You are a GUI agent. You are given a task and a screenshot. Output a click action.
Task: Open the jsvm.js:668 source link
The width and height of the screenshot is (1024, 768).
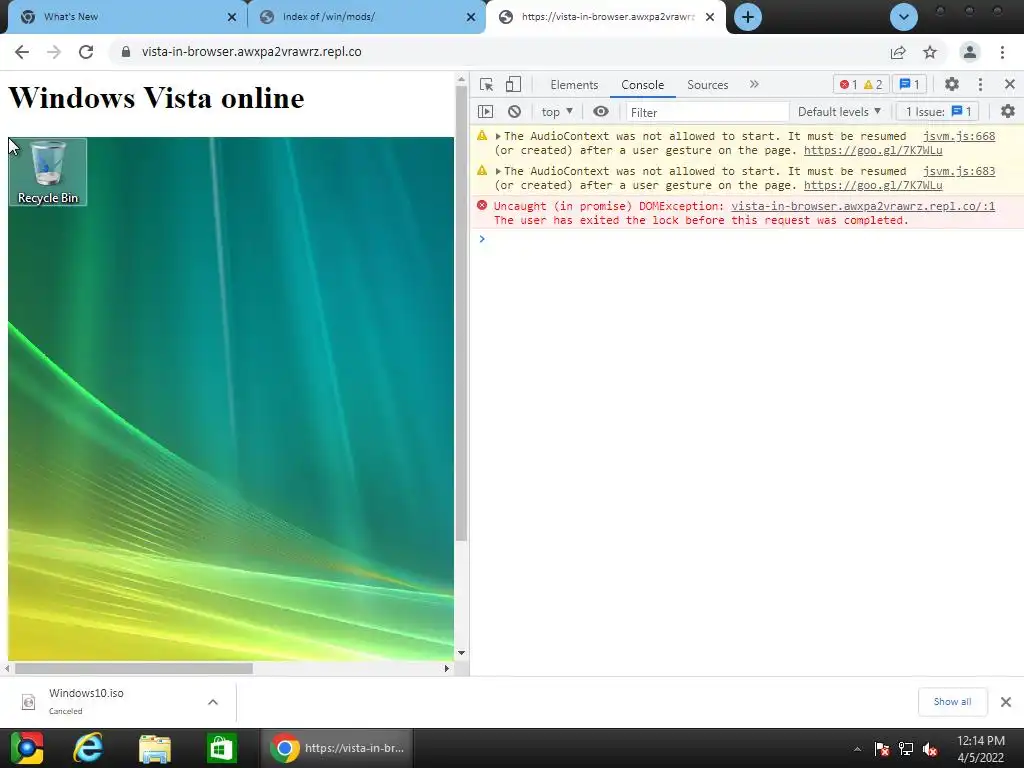(959, 136)
